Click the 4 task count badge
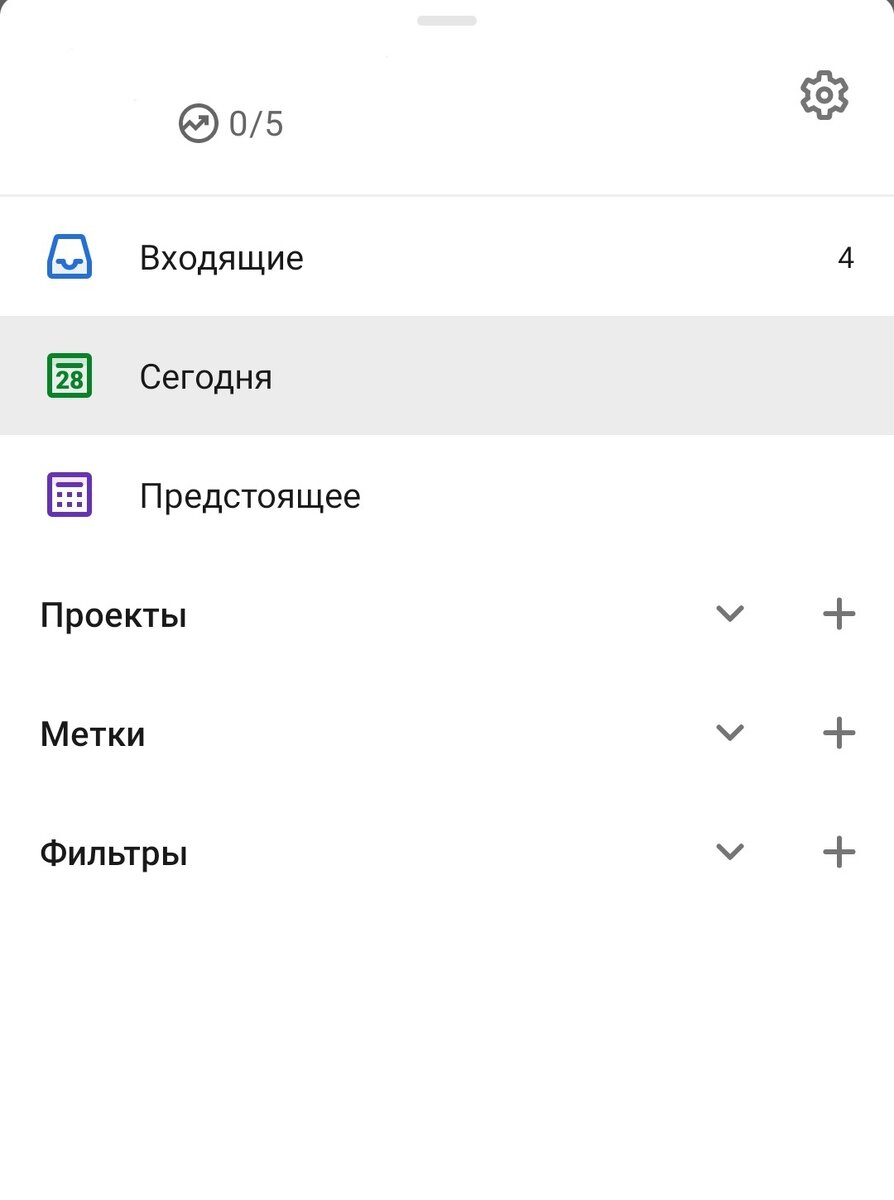Image resolution: width=894 pixels, height=1200 pixels. coord(846,257)
